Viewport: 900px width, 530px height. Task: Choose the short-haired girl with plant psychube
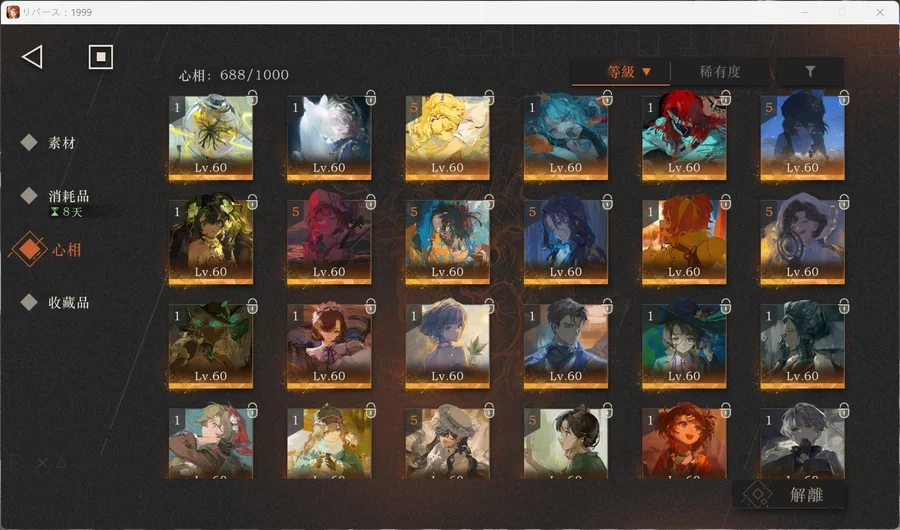coord(447,345)
